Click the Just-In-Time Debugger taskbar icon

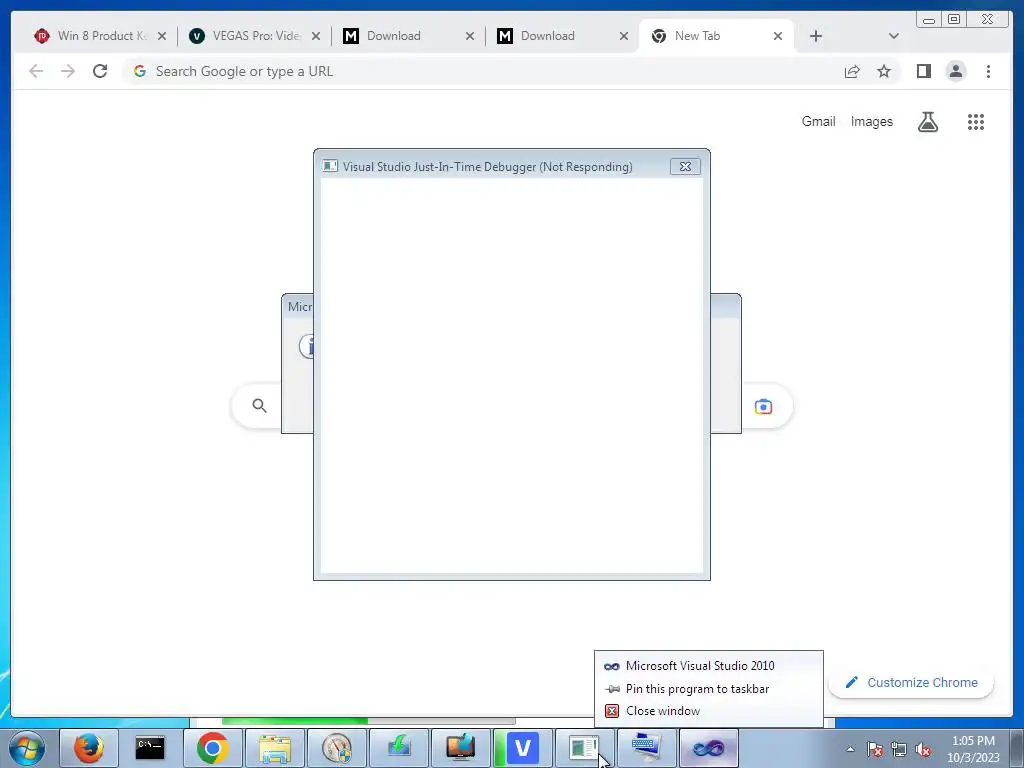tap(584, 748)
